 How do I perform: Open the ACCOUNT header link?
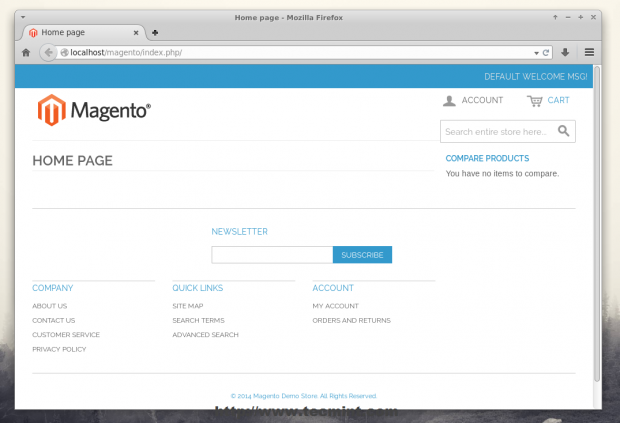[x=482, y=100]
